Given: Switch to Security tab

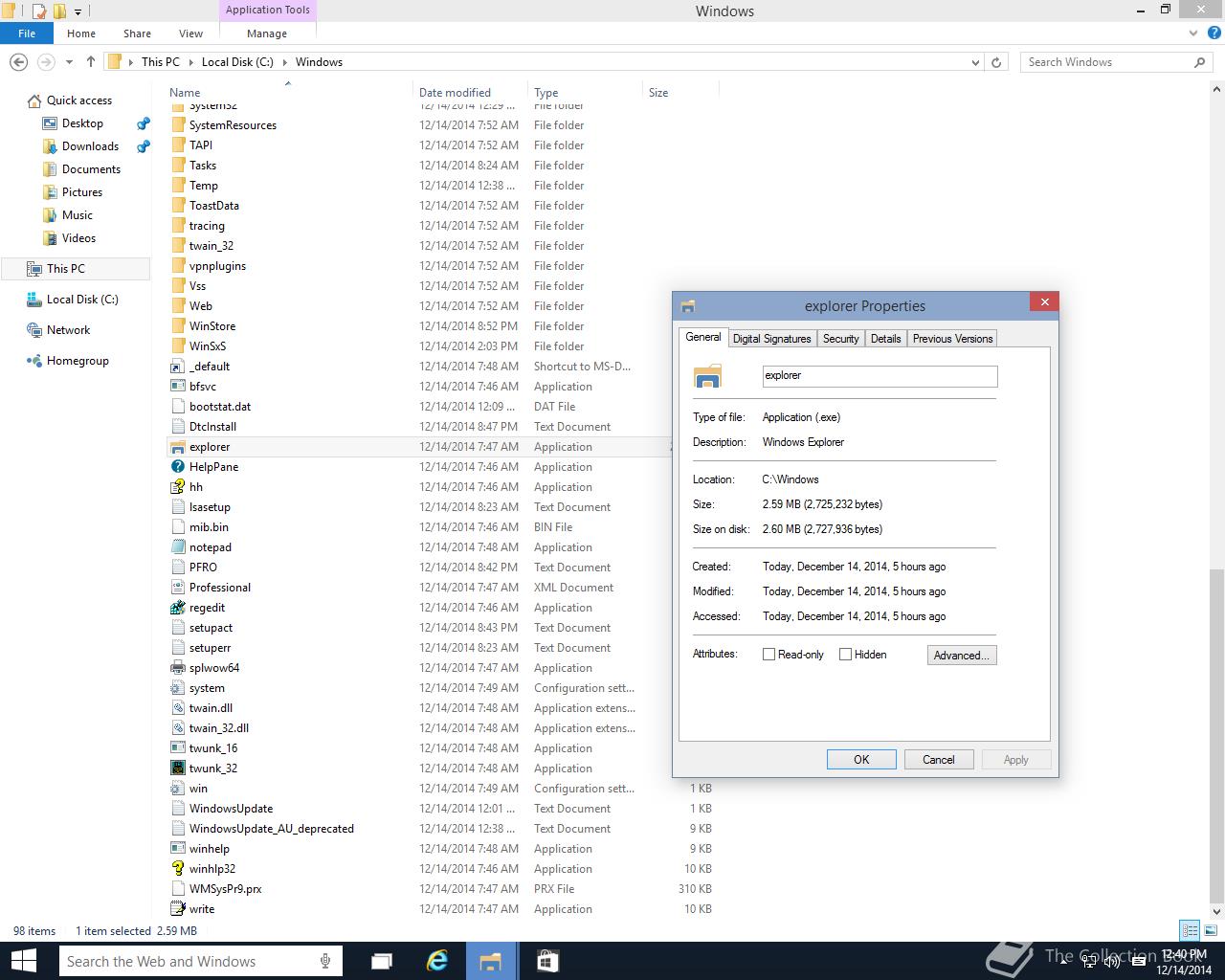Looking at the screenshot, I should 841,339.
